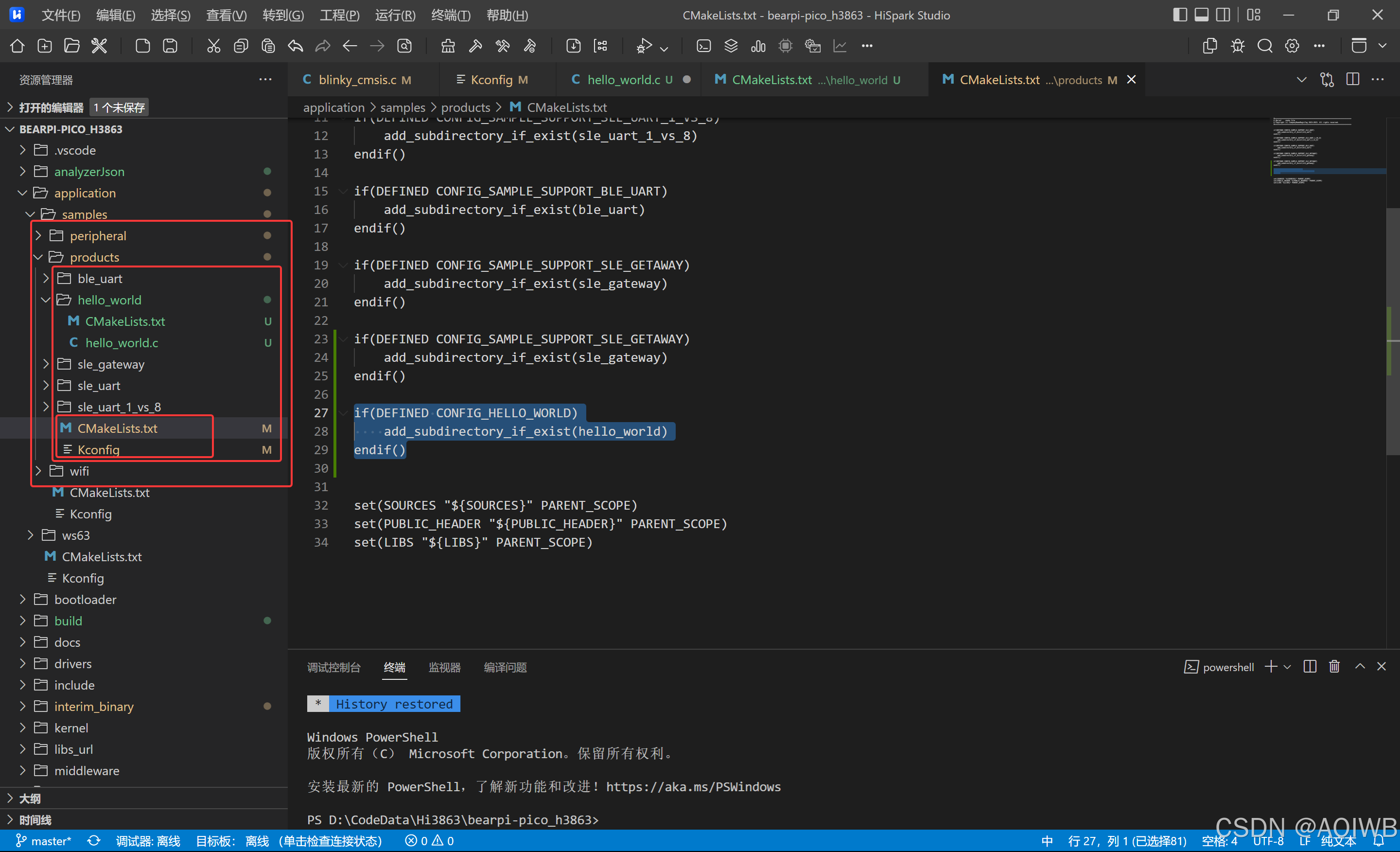Toggle primary sidebar layout icon
This screenshot has height=852, width=1400.
(x=1179, y=15)
